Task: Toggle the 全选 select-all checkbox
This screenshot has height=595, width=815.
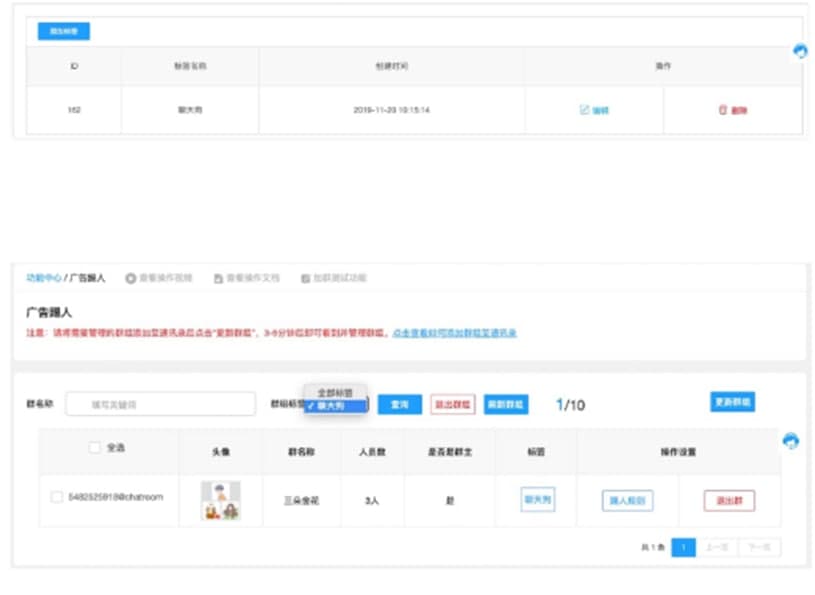Action: pos(94,448)
